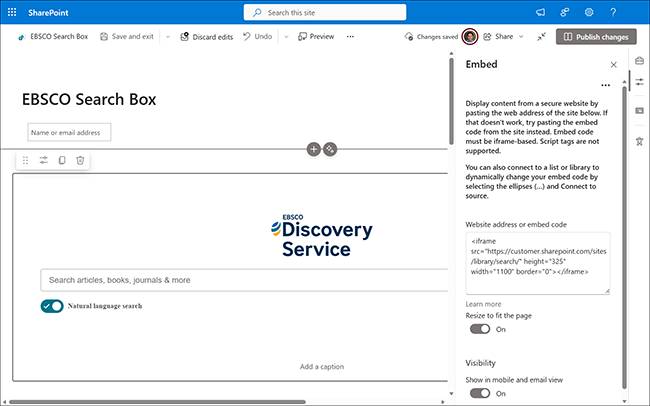The width and height of the screenshot is (650, 406).
Task: Grab the move web part handle icon
Action: click(25, 160)
